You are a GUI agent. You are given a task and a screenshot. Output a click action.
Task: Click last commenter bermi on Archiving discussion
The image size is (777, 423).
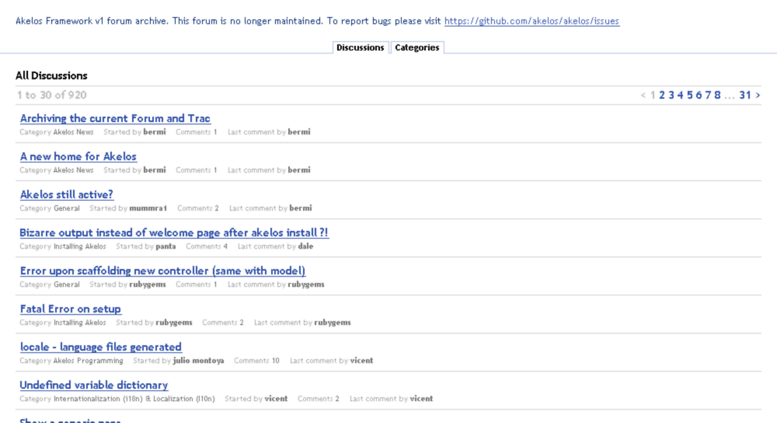299,132
